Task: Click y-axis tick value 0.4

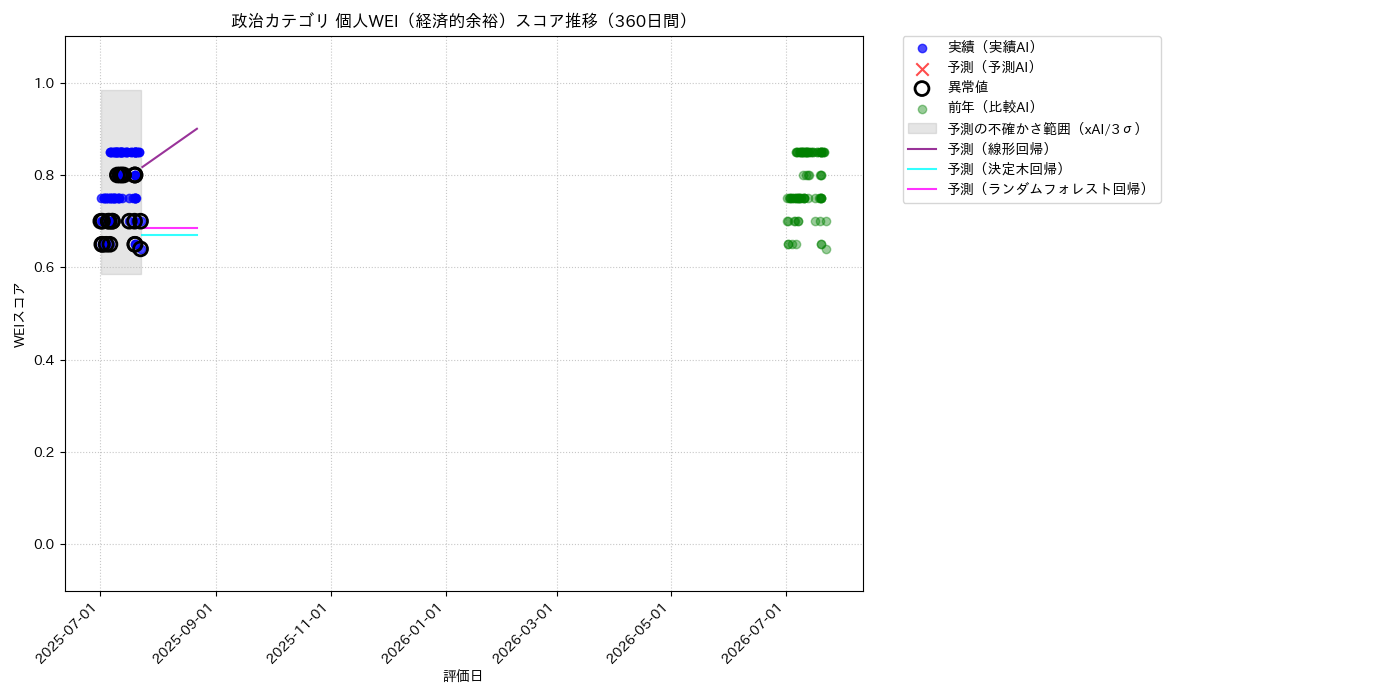Action: (46, 360)
